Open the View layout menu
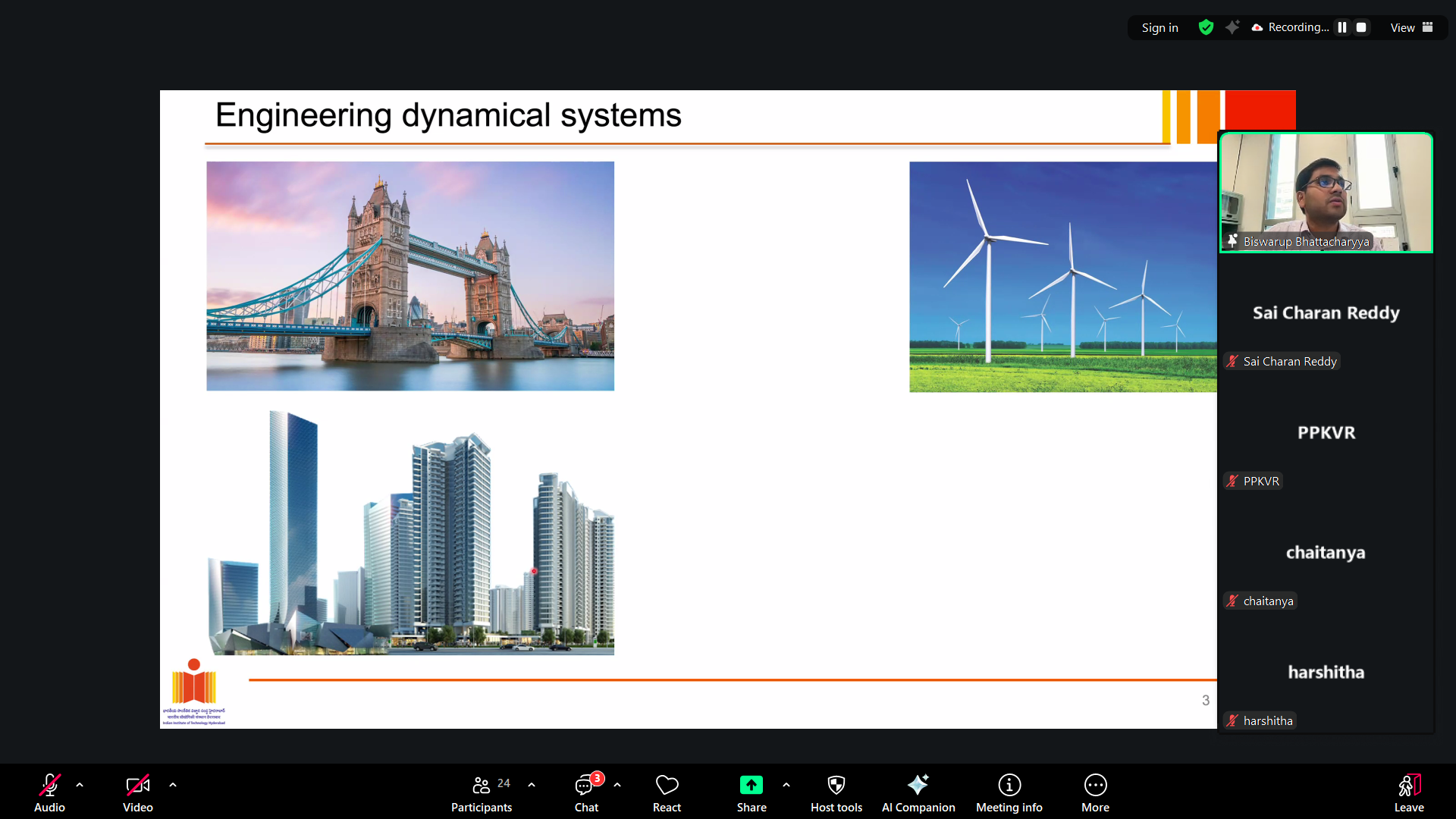 [1410, 27]
